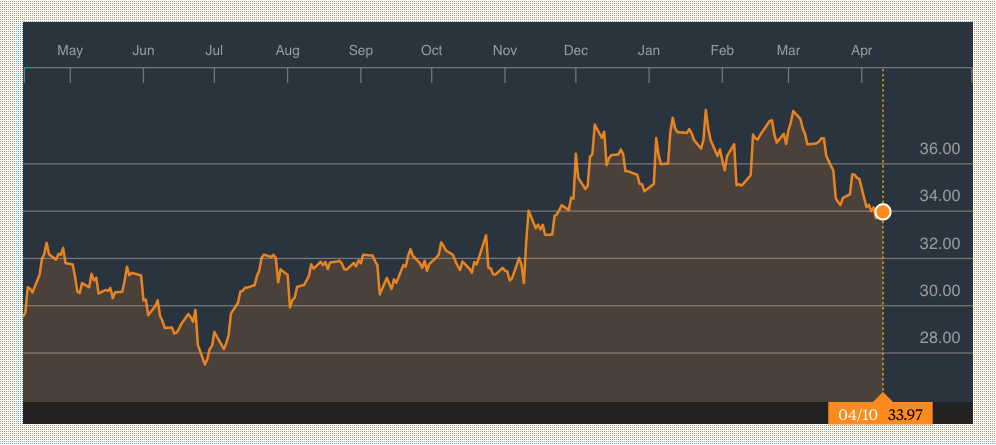Select the Apr label on the timeline

(x=861, y=50)
